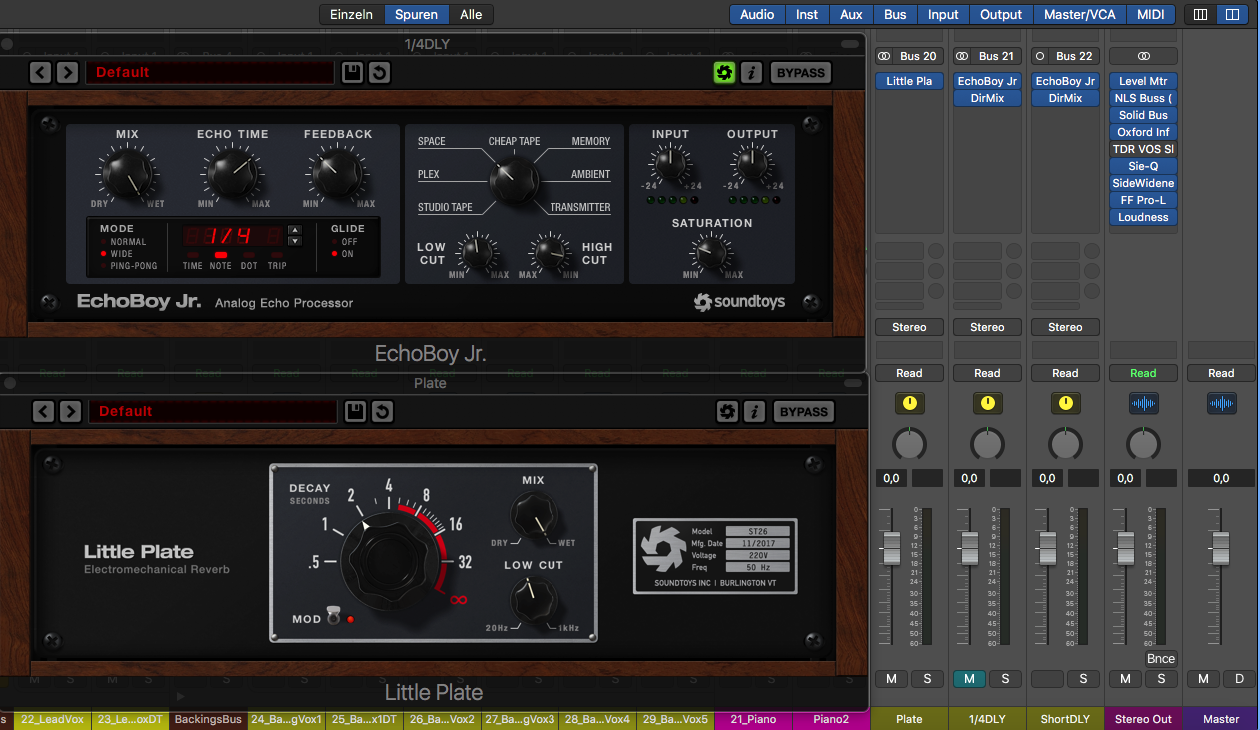Open Read automation menu on 1/4DLY channel
This screenshot has width=1260, height=730.
[987, 373]
